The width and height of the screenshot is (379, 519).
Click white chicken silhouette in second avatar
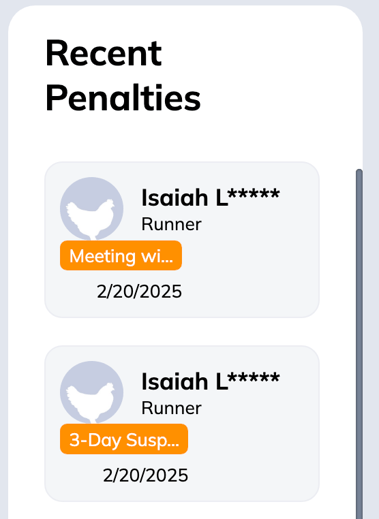(x=90, y=403)
